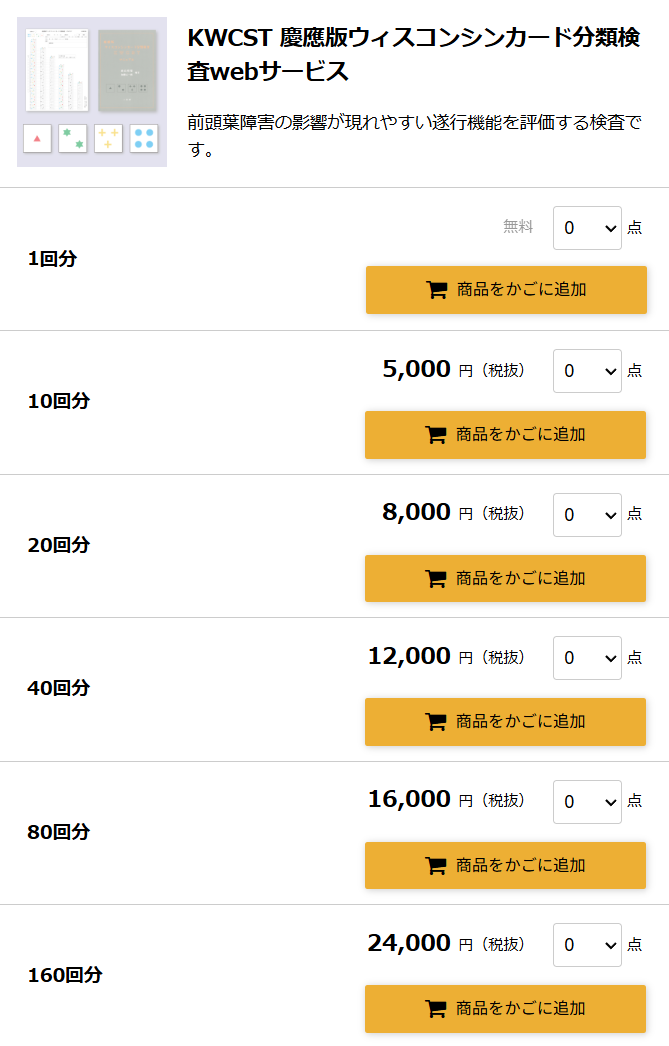Open the quantity dropdown for 10回分
Viewport: 669px width, 1046px height.
[587, 370]
